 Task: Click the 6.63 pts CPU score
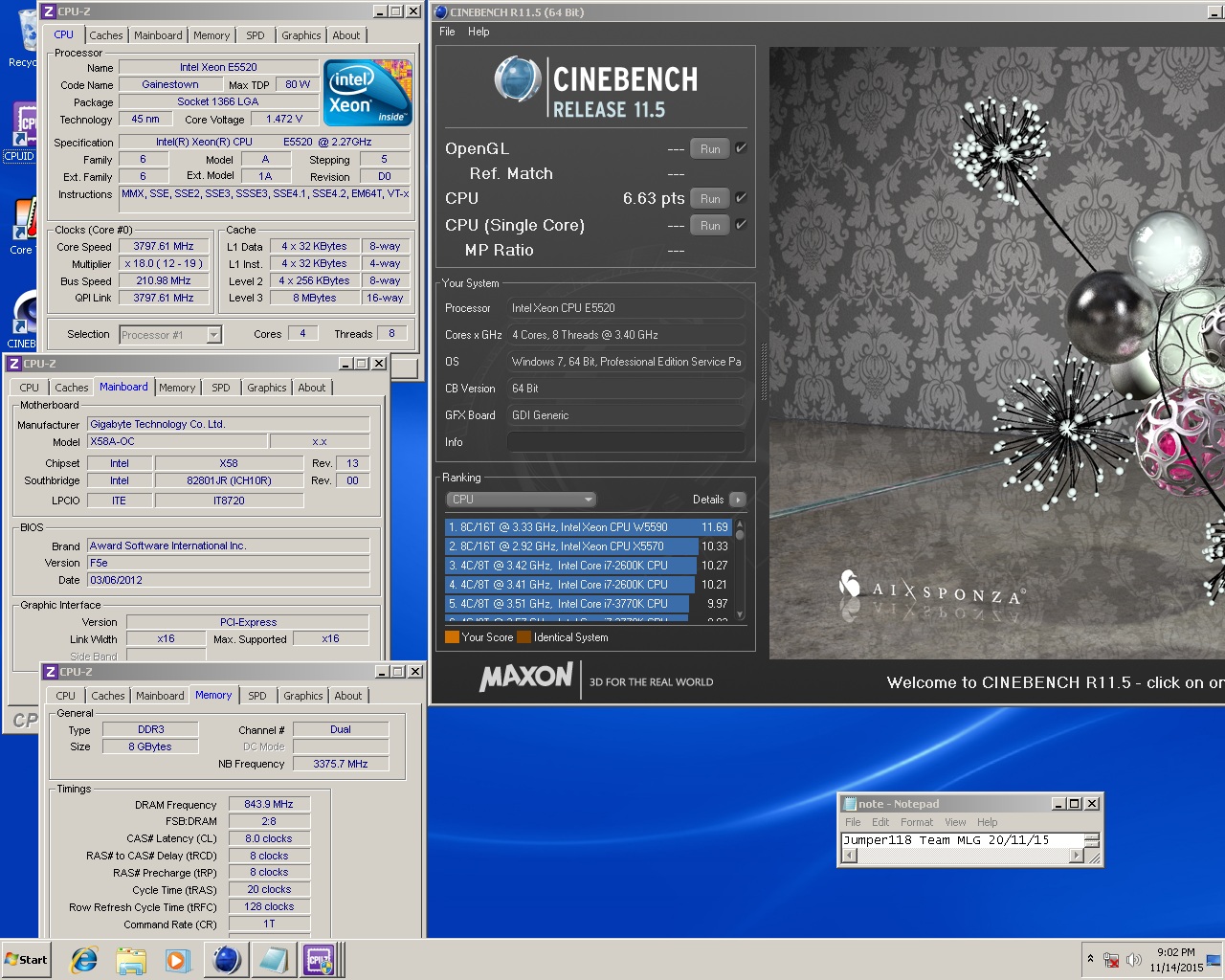click(654, 198)
